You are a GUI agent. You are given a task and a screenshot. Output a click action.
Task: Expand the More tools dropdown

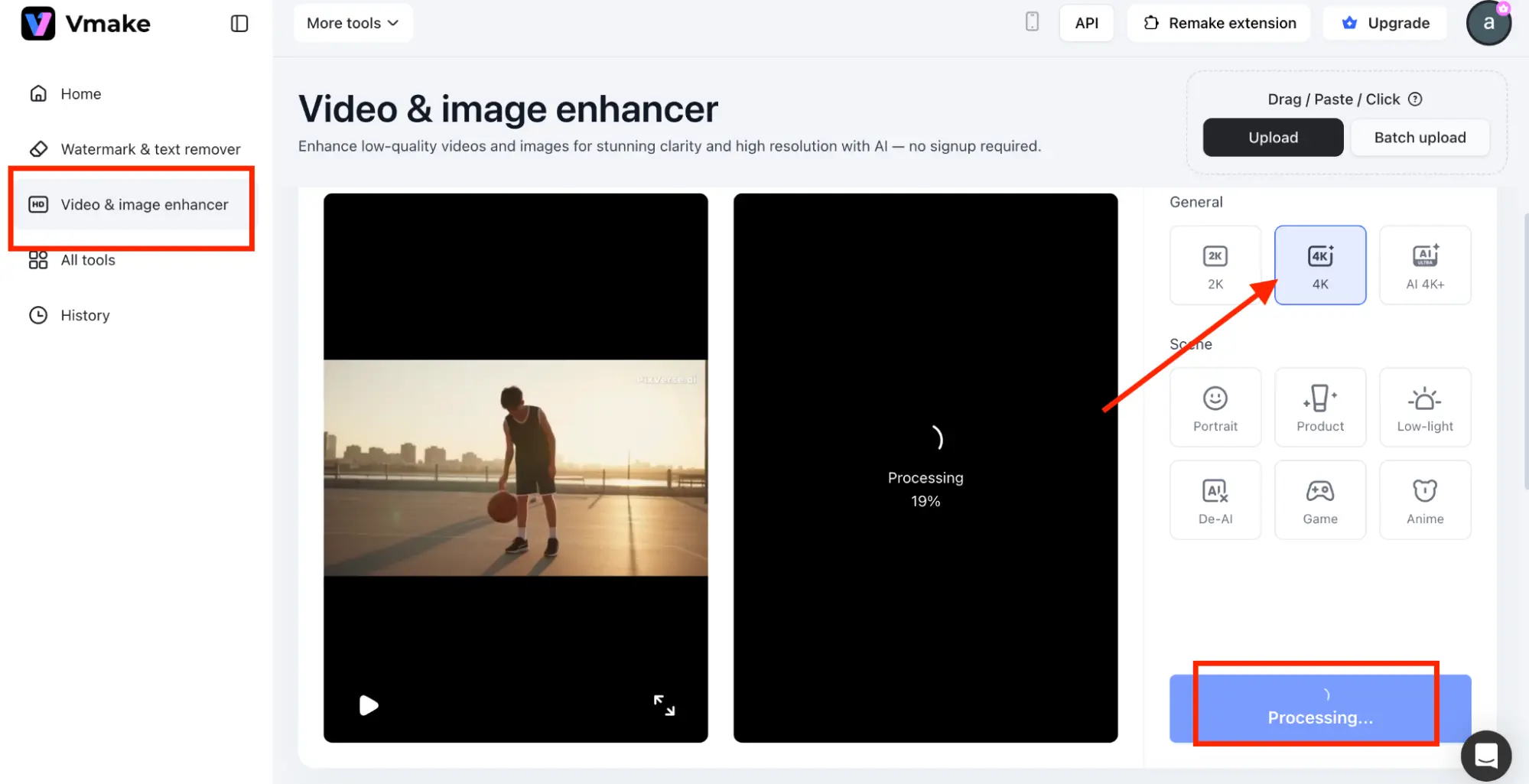coord(353,23)
